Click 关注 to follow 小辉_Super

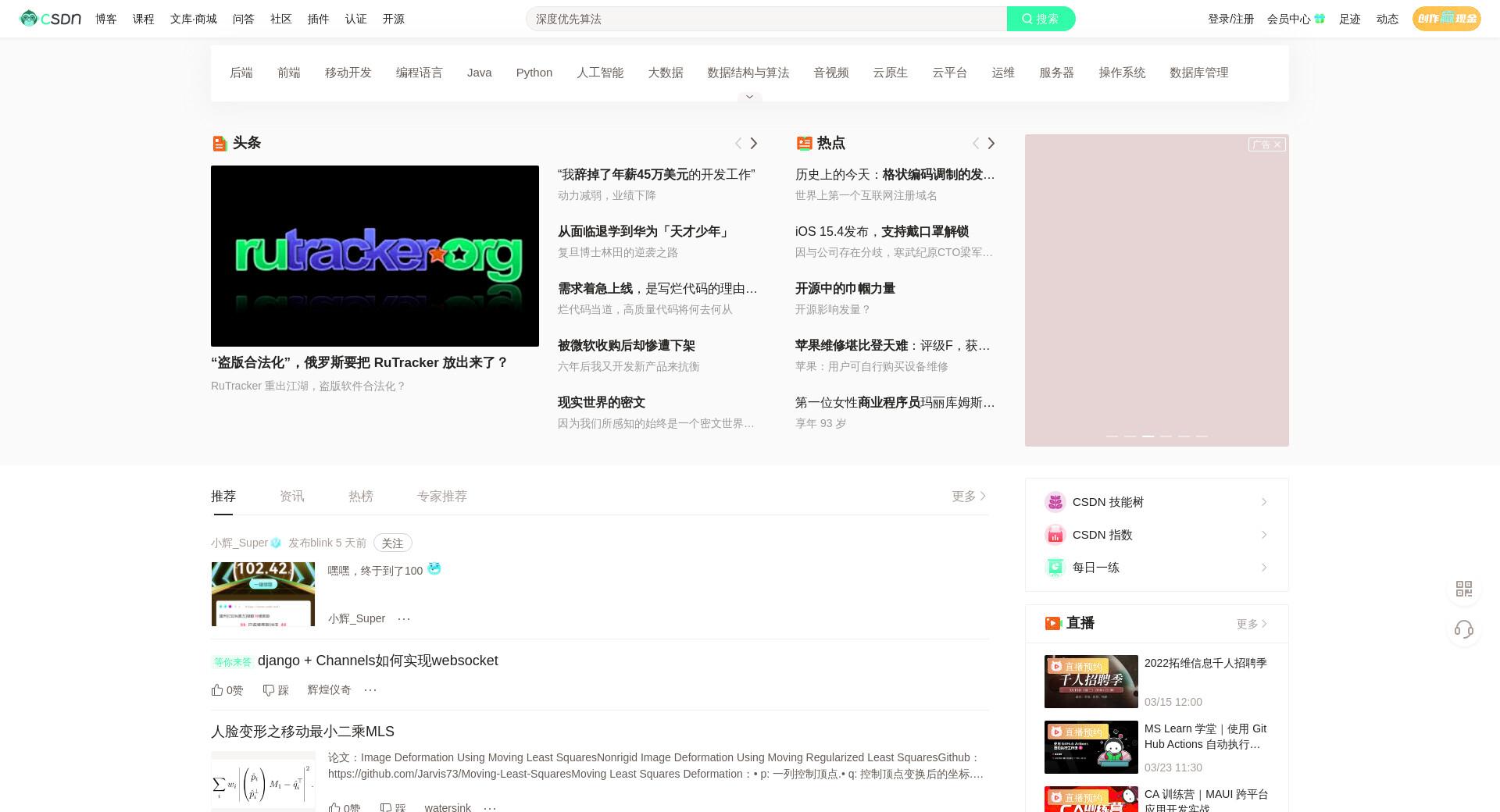click(x=392, y=543)
